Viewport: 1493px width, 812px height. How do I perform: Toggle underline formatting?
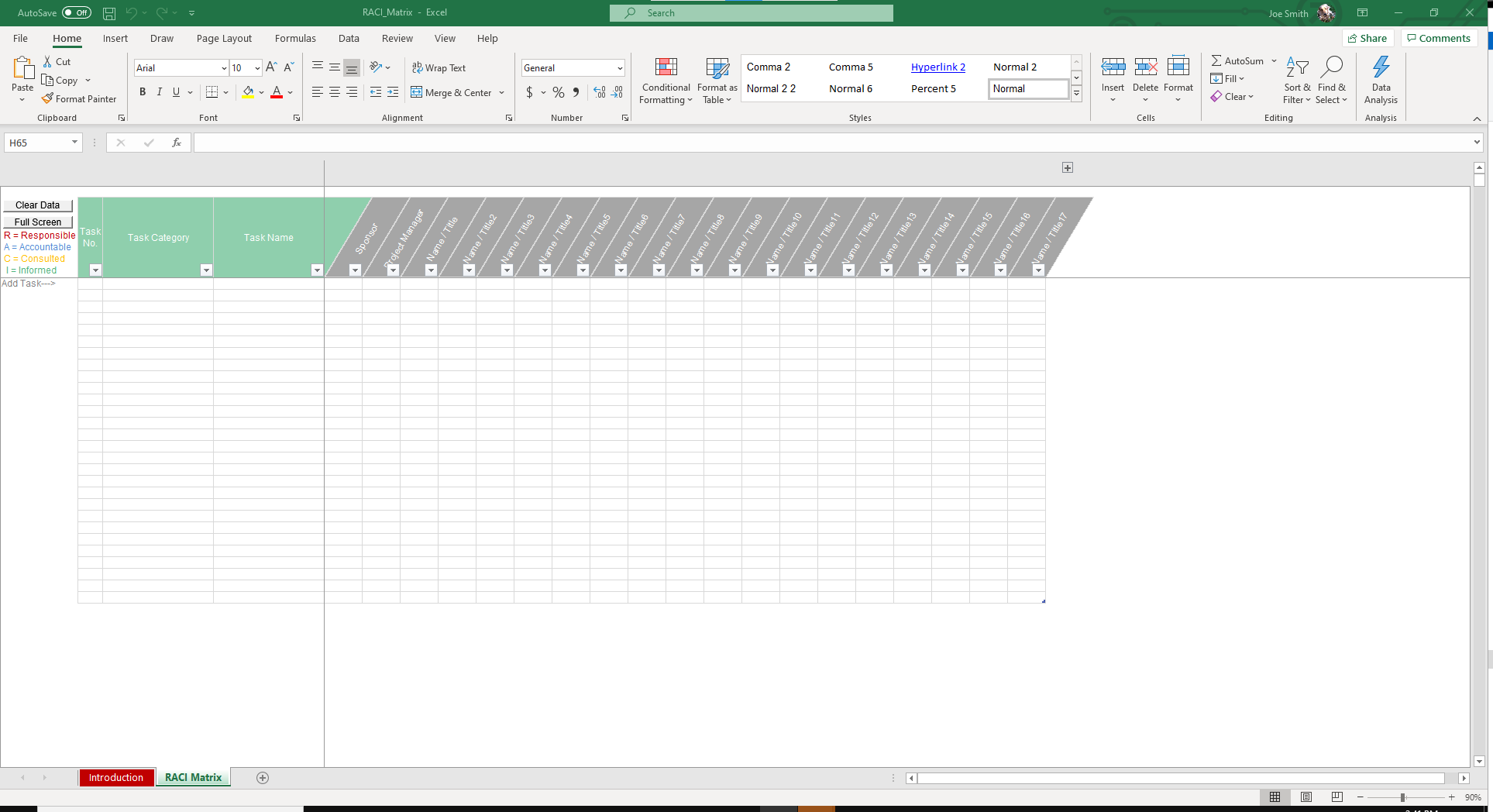tap(177, 92)
